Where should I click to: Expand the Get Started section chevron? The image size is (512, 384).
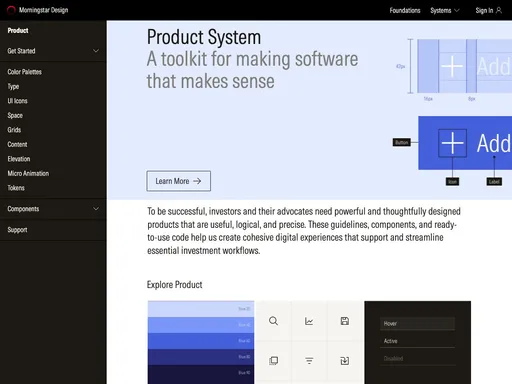tap(96, 51)
